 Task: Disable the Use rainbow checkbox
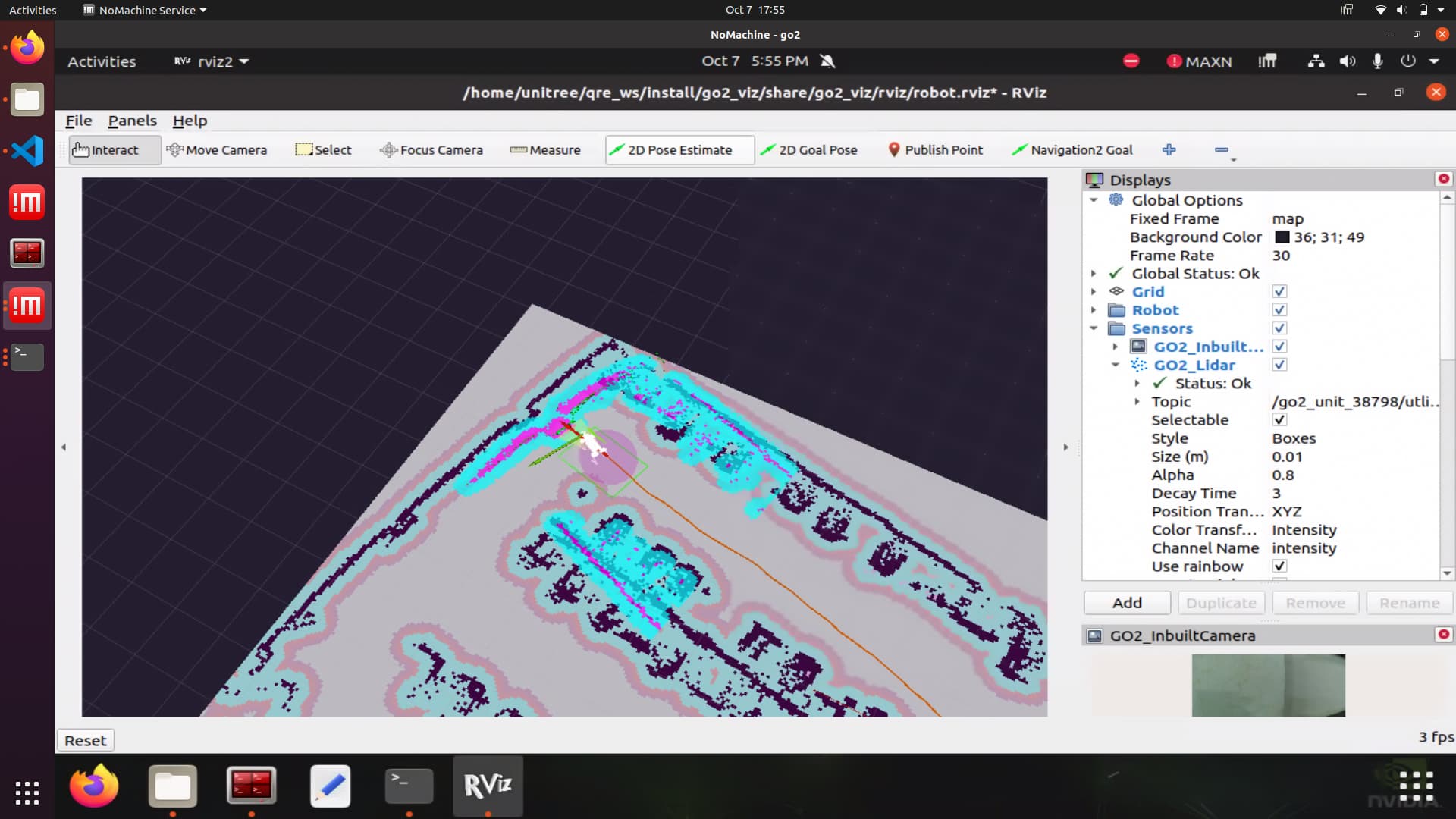click(1279, 566)
